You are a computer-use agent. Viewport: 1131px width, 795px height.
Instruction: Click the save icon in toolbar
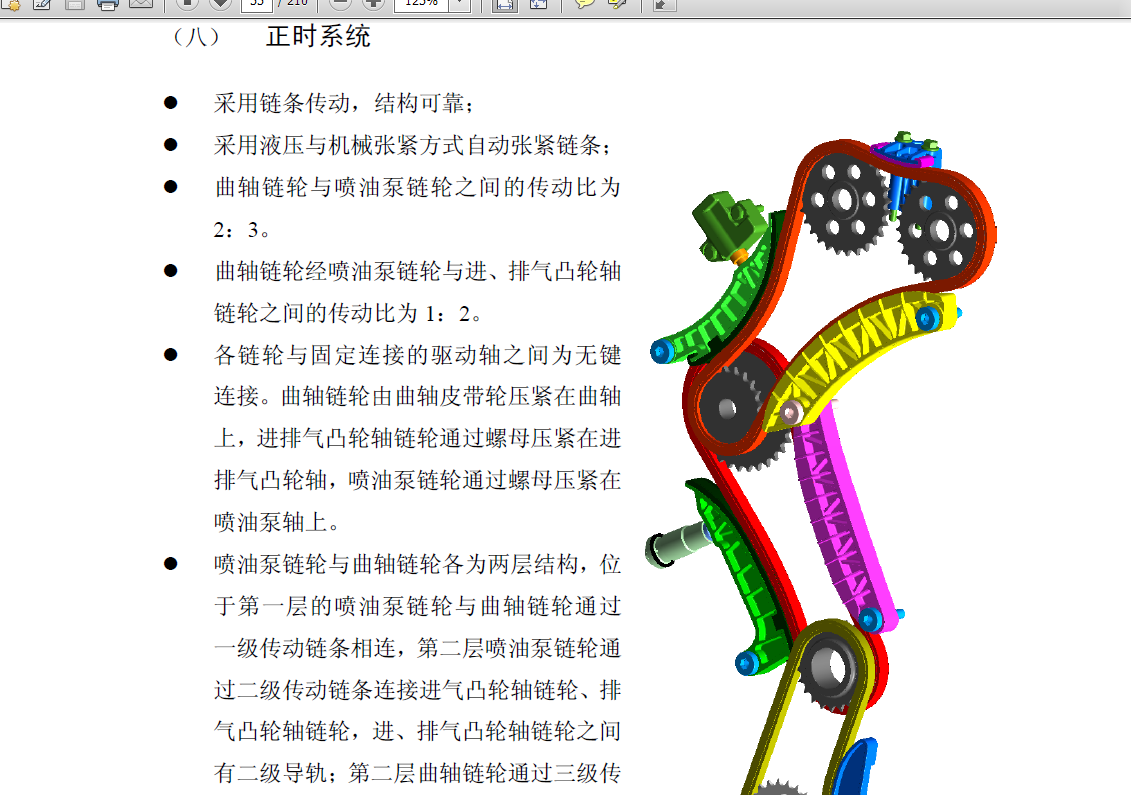pos(75,3)
